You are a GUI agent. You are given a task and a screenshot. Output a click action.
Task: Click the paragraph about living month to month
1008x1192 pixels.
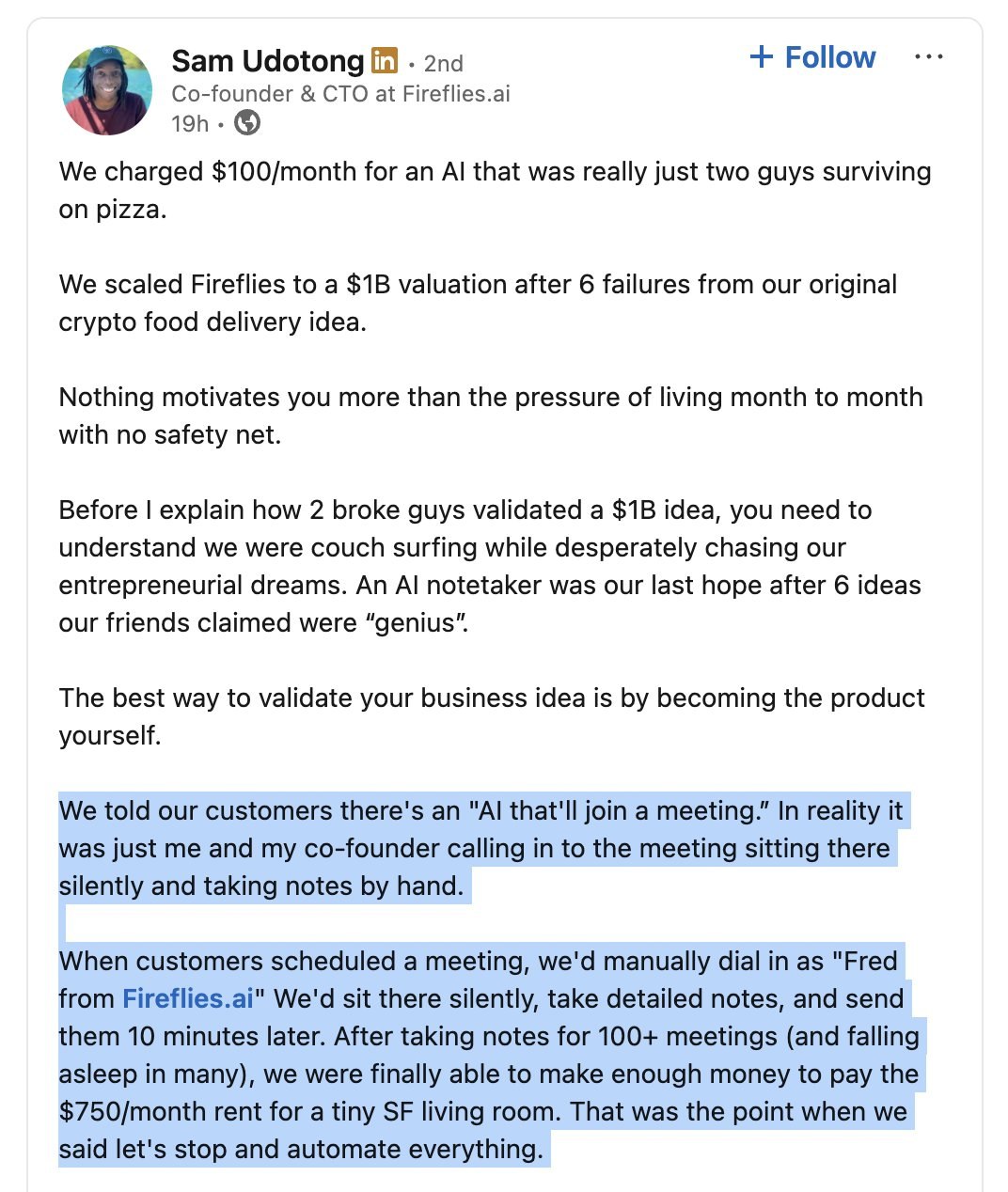(x=470, y=397)
